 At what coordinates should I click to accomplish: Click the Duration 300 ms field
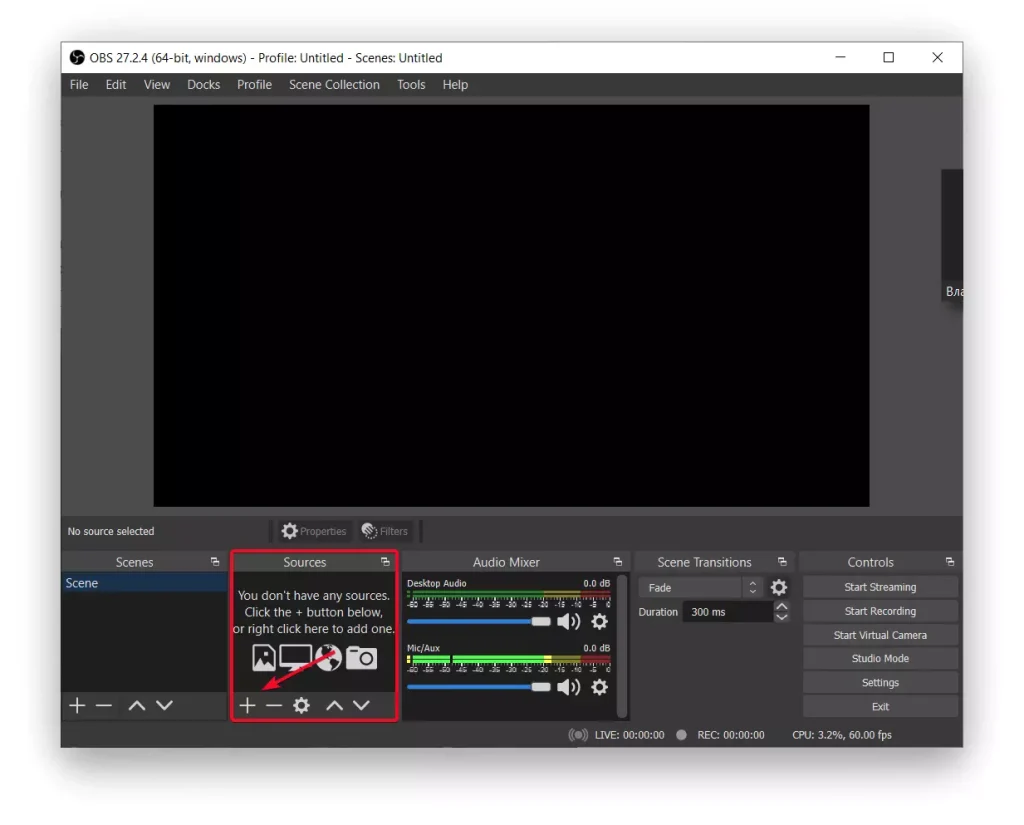pyautogui.click(x=728, y=612)
